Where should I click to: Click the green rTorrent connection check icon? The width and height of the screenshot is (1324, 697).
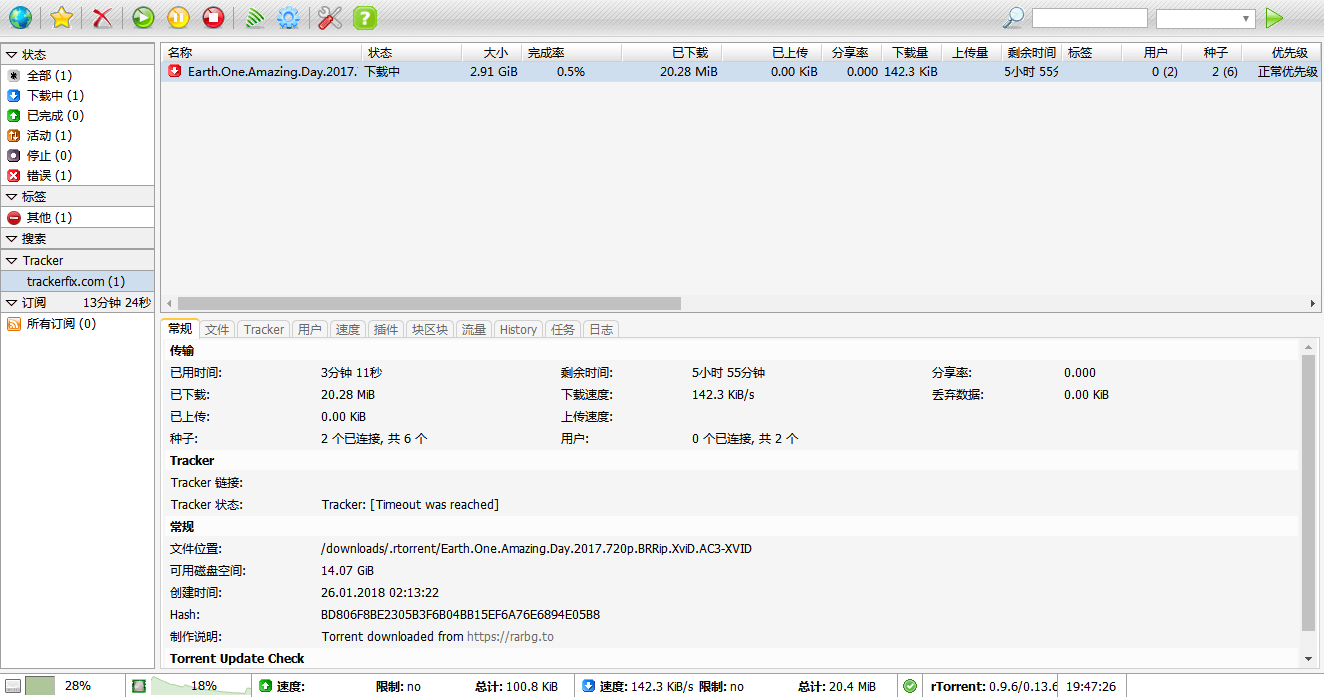[909, 686]
